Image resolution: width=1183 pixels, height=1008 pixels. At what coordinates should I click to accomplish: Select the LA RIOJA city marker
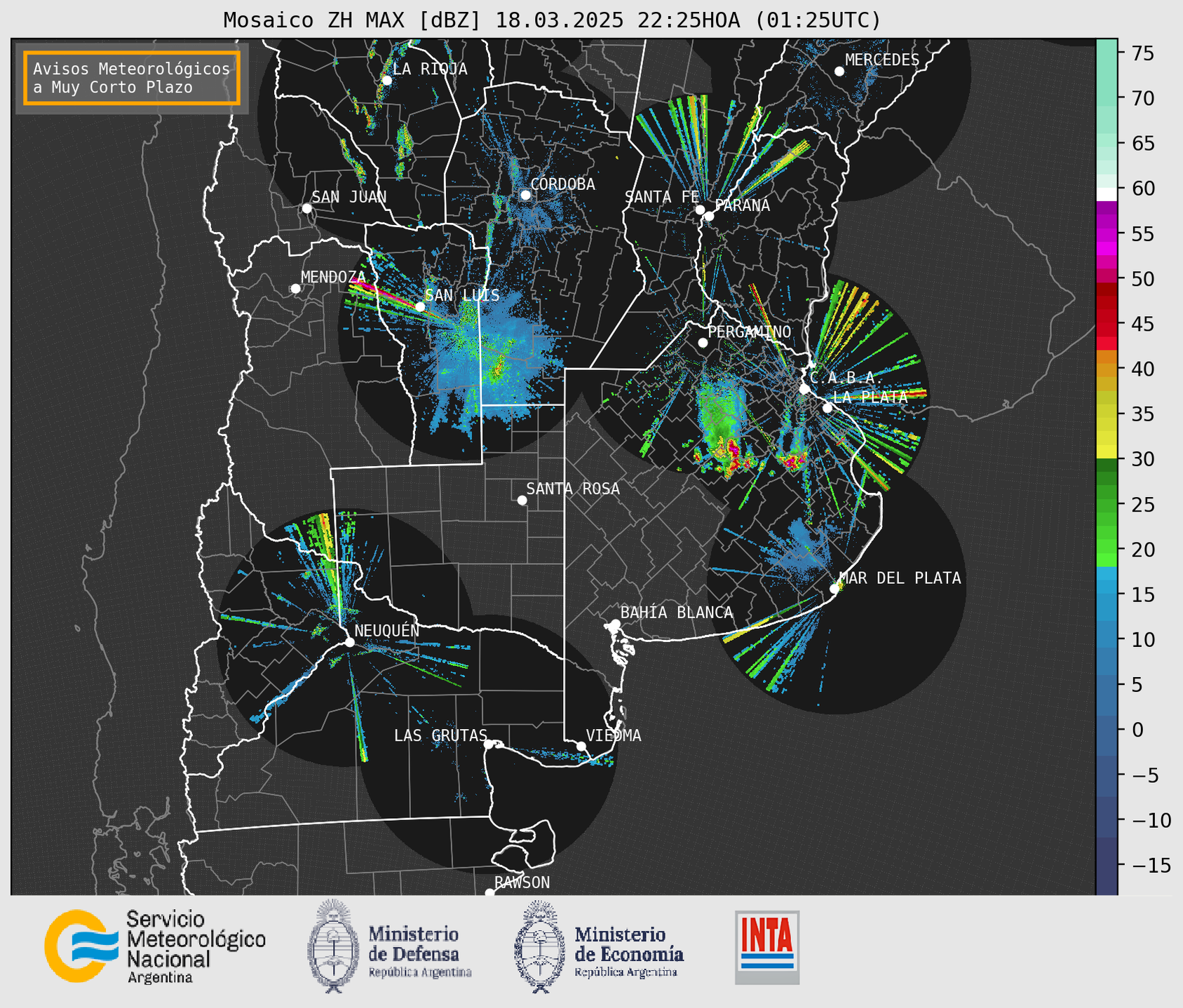[386, 81]
